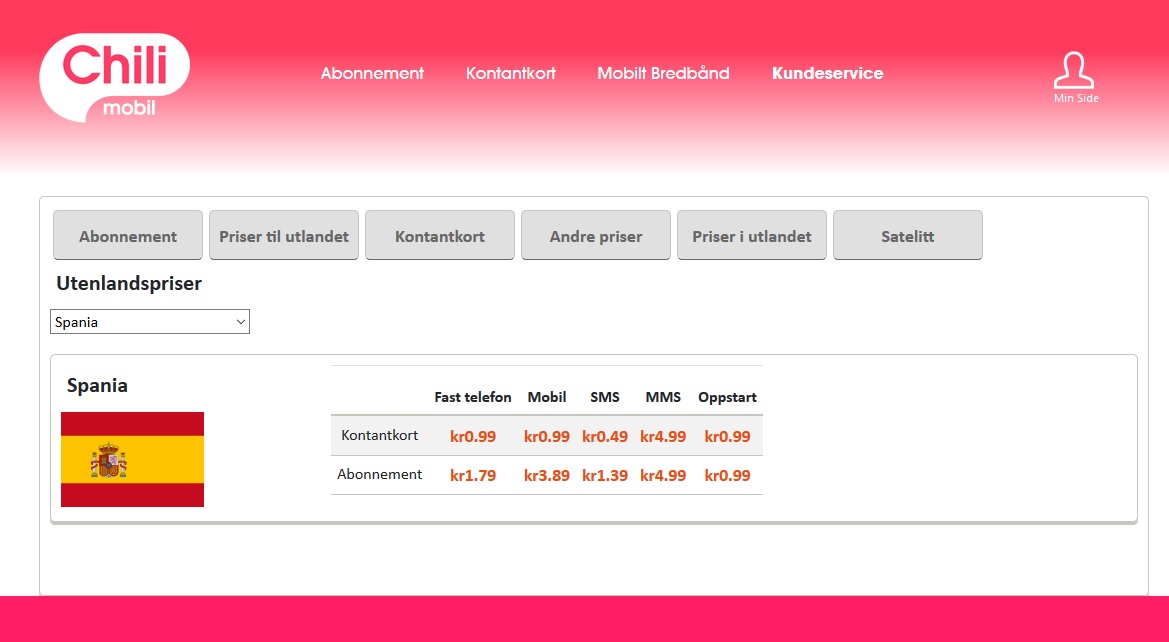
Task: Open the Priser til utlandet tab
Action: pyautogui.click(x=284, y=236)
